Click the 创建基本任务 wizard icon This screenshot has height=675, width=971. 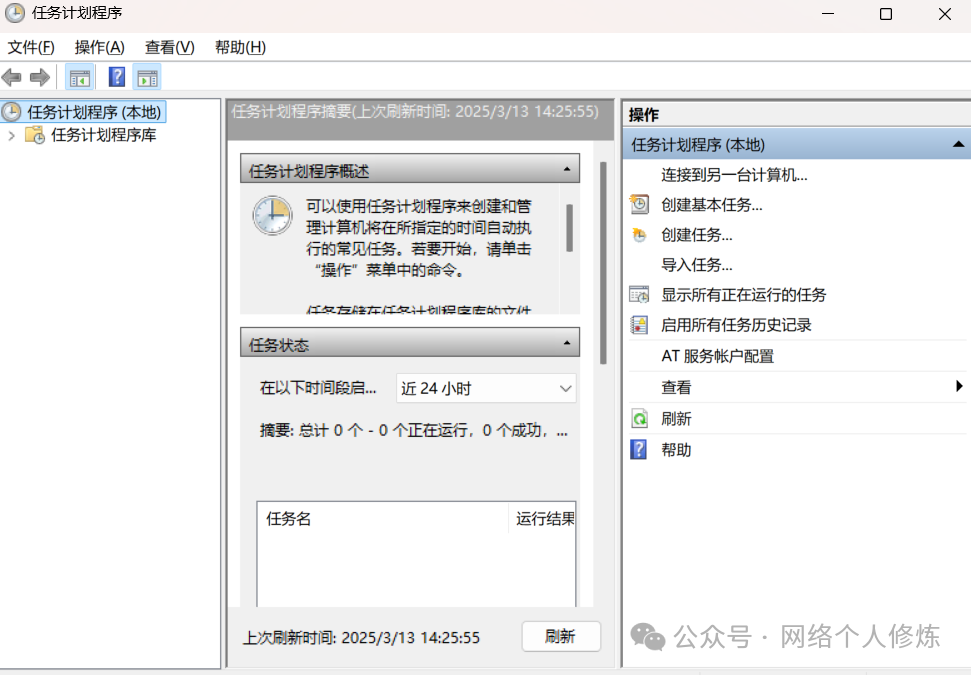coord(639,205)
